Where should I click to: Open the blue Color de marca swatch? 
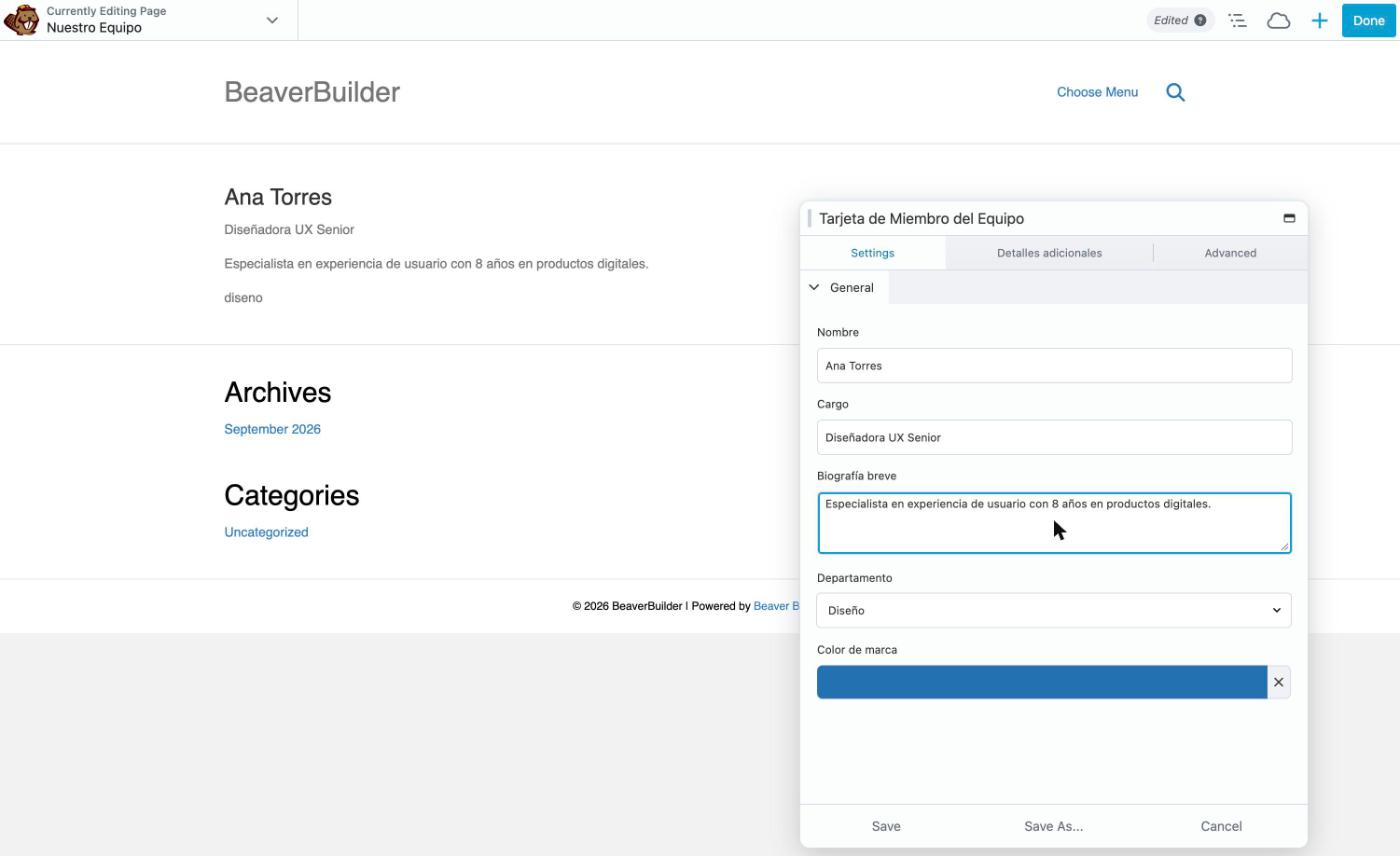[1042, 682]
